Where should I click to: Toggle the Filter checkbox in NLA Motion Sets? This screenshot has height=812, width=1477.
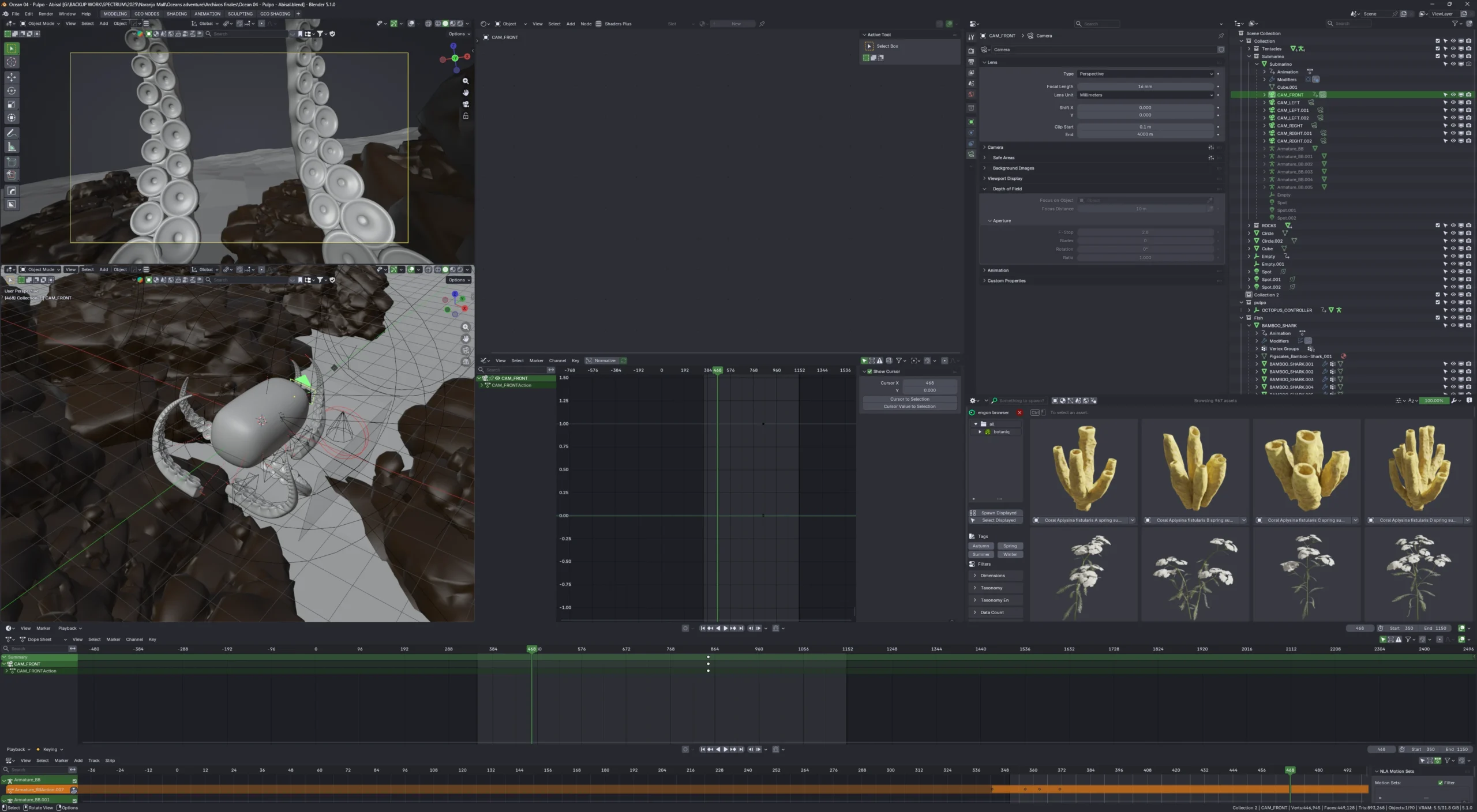[1441, 783]
